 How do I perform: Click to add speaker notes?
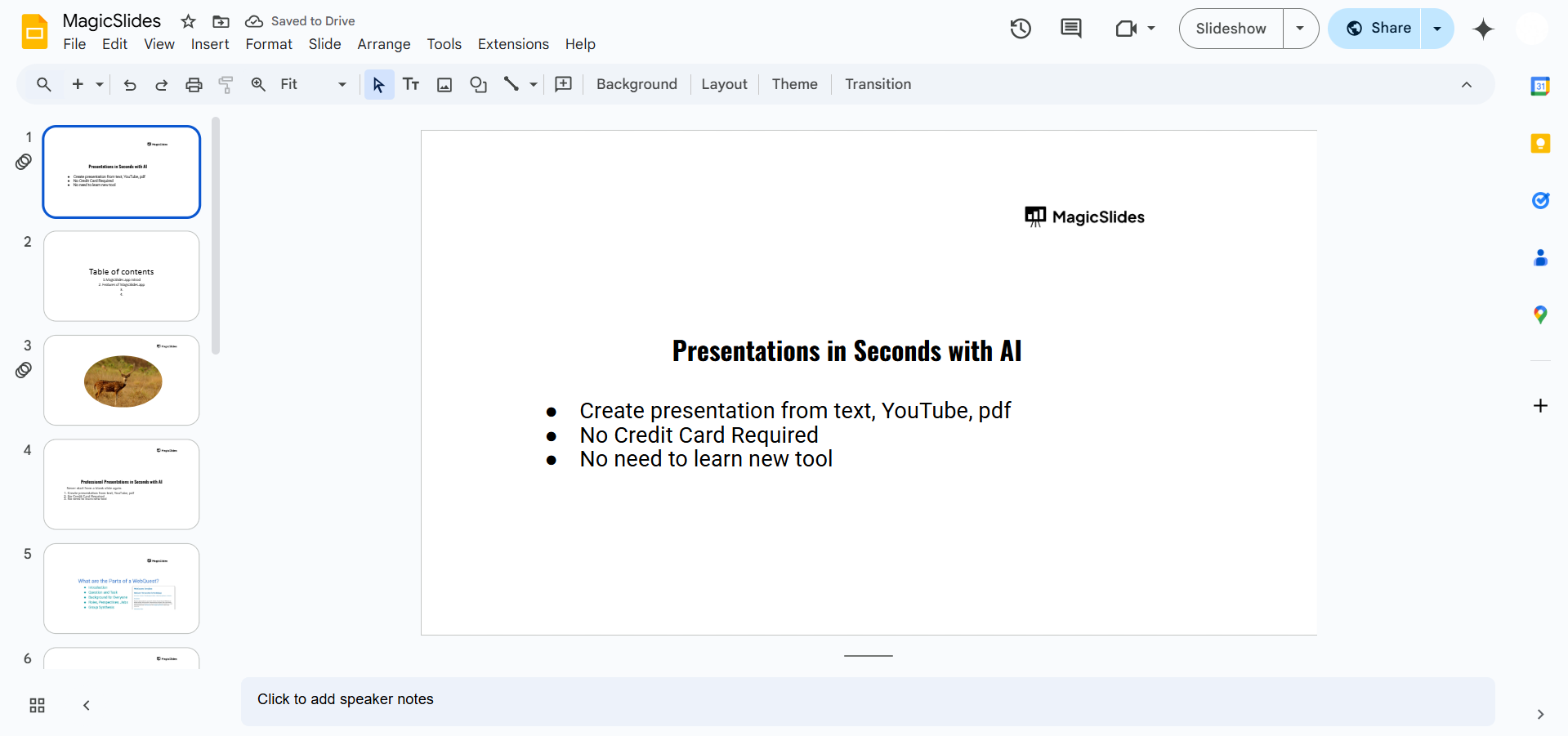click(868, 700)
